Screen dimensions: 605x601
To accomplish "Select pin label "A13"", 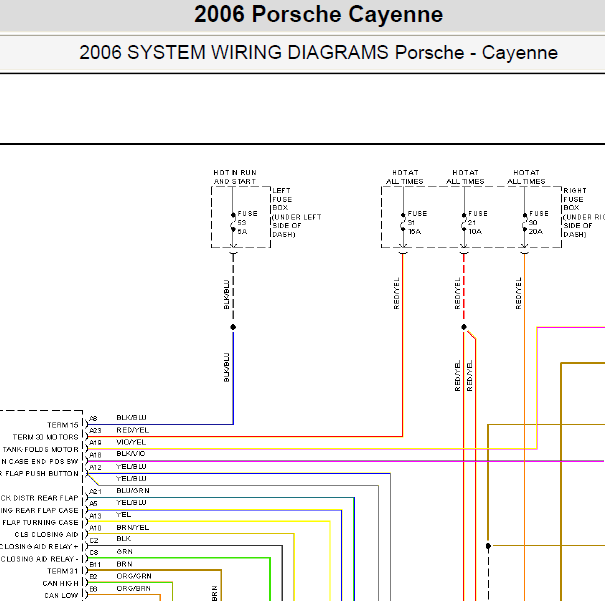I will pyautogui.click(x=95, y=516).
